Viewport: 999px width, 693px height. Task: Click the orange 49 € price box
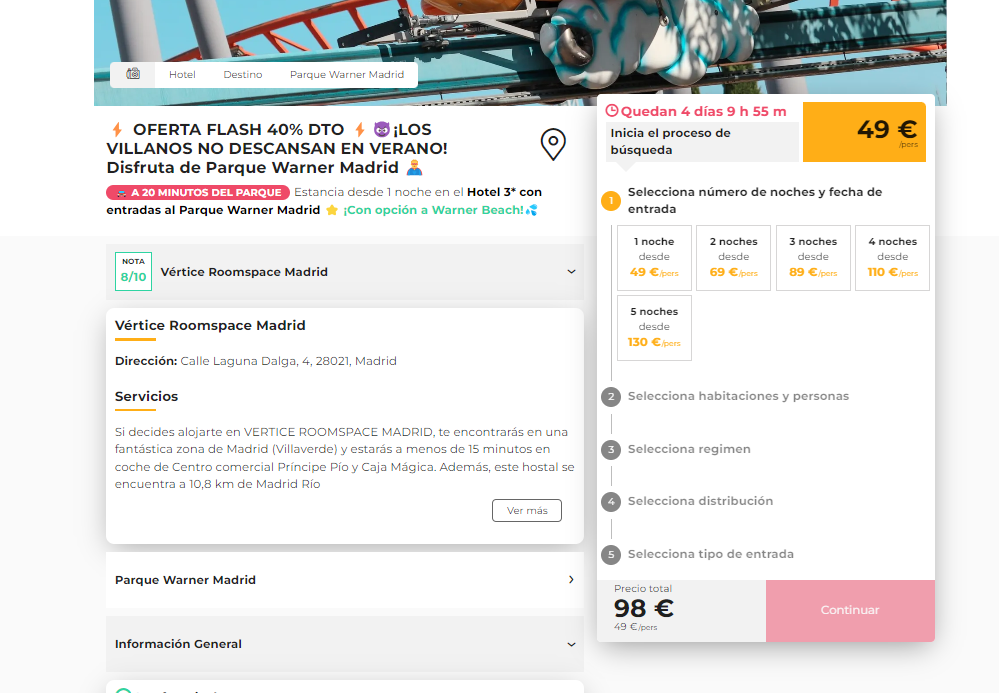(x=864, y=132)
